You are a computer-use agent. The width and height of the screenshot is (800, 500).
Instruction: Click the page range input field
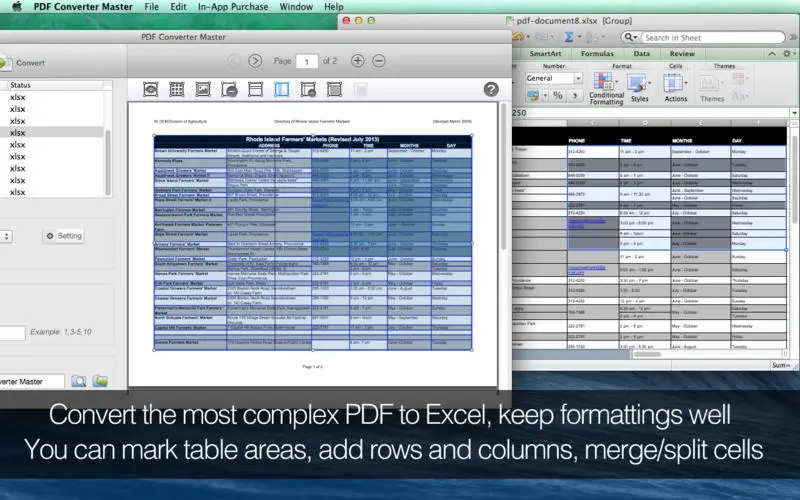click(11, 333)
